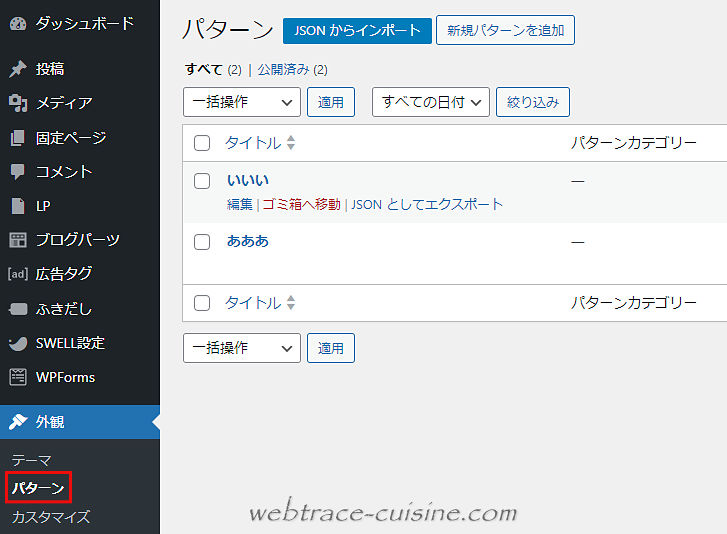This screenshot has height=534, width=727.
Task: Click the WPForms form icon
Action: point(18,377)
